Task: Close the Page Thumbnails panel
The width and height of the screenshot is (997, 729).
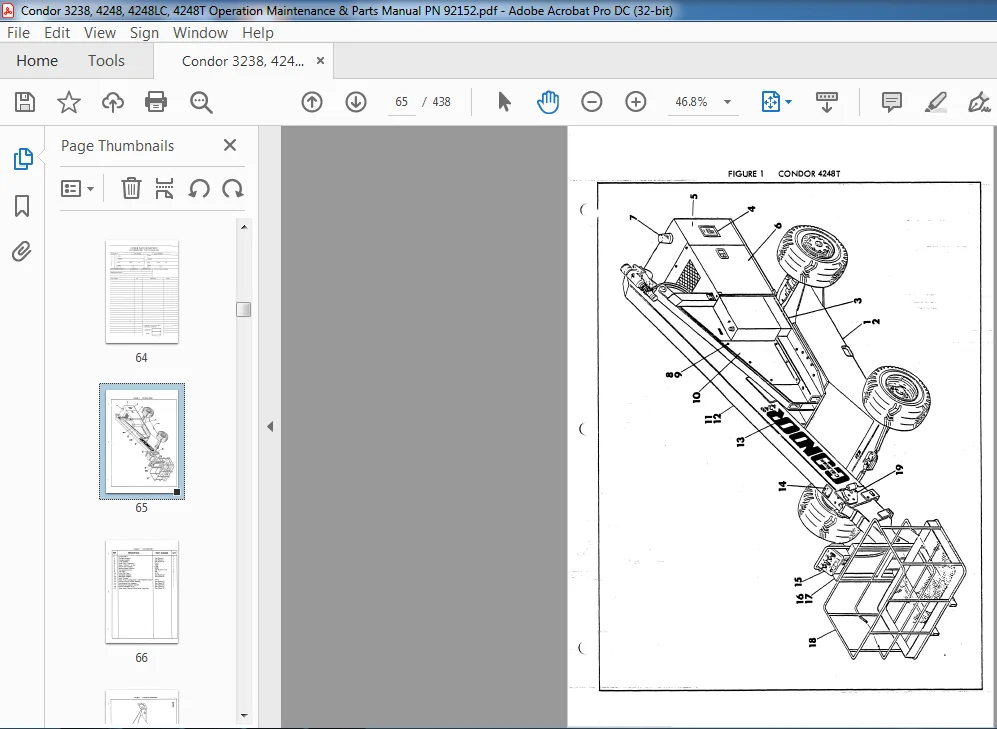Action: click(230, 145)
